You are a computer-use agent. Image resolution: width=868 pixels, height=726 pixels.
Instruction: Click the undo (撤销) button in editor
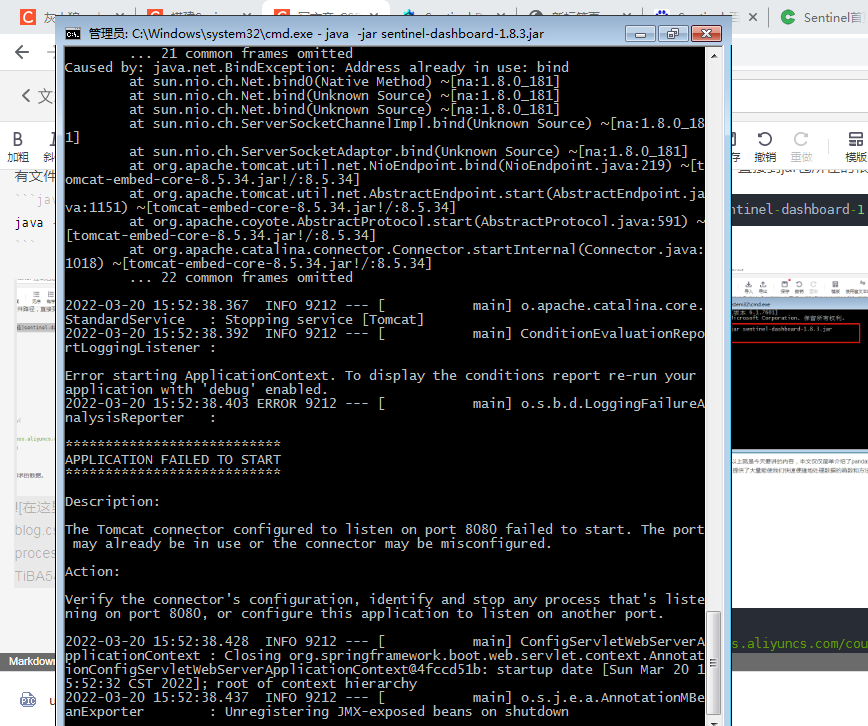[x=765, y=146]
